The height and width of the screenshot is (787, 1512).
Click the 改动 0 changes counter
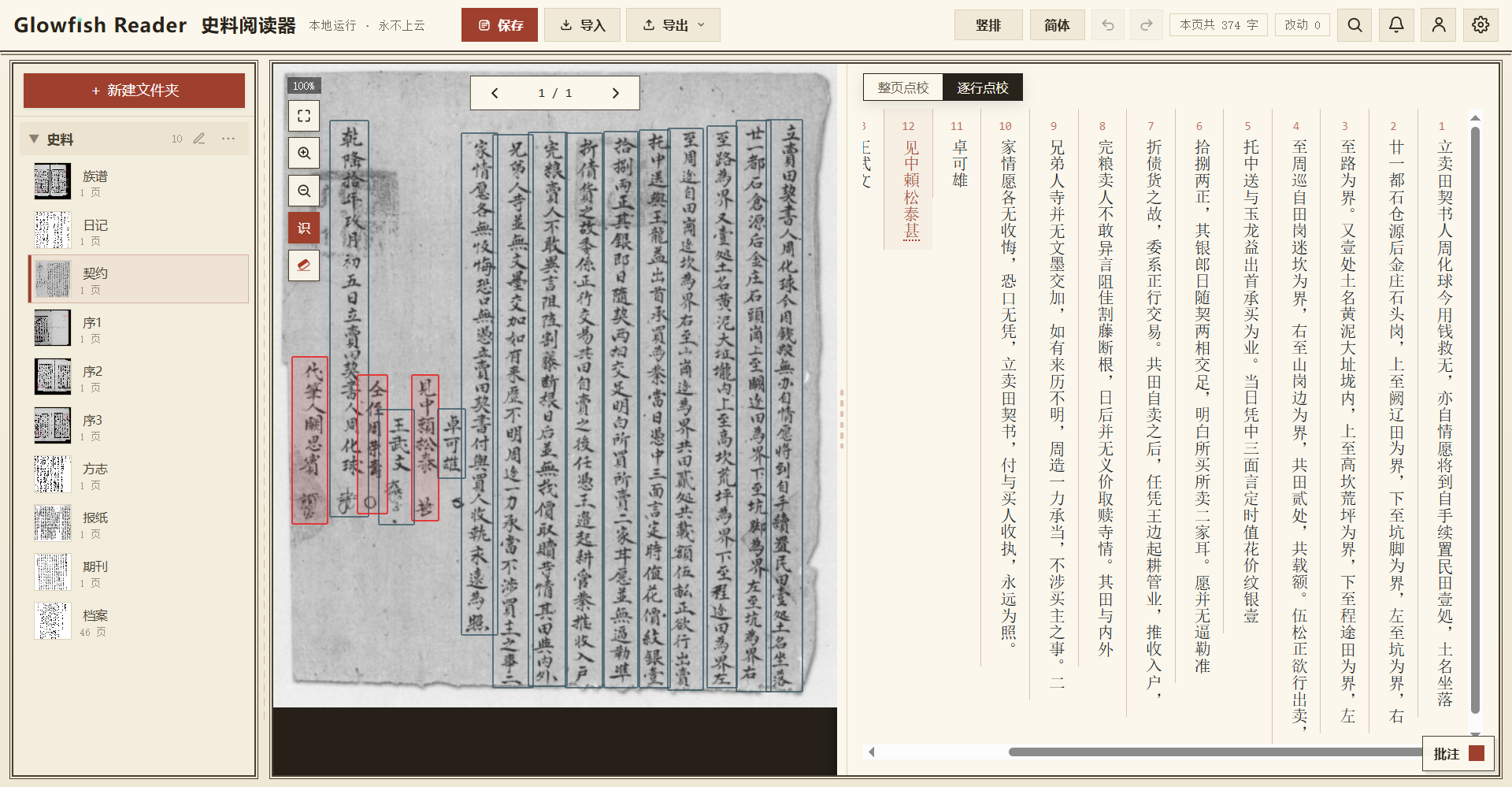tap(1303, 25)
